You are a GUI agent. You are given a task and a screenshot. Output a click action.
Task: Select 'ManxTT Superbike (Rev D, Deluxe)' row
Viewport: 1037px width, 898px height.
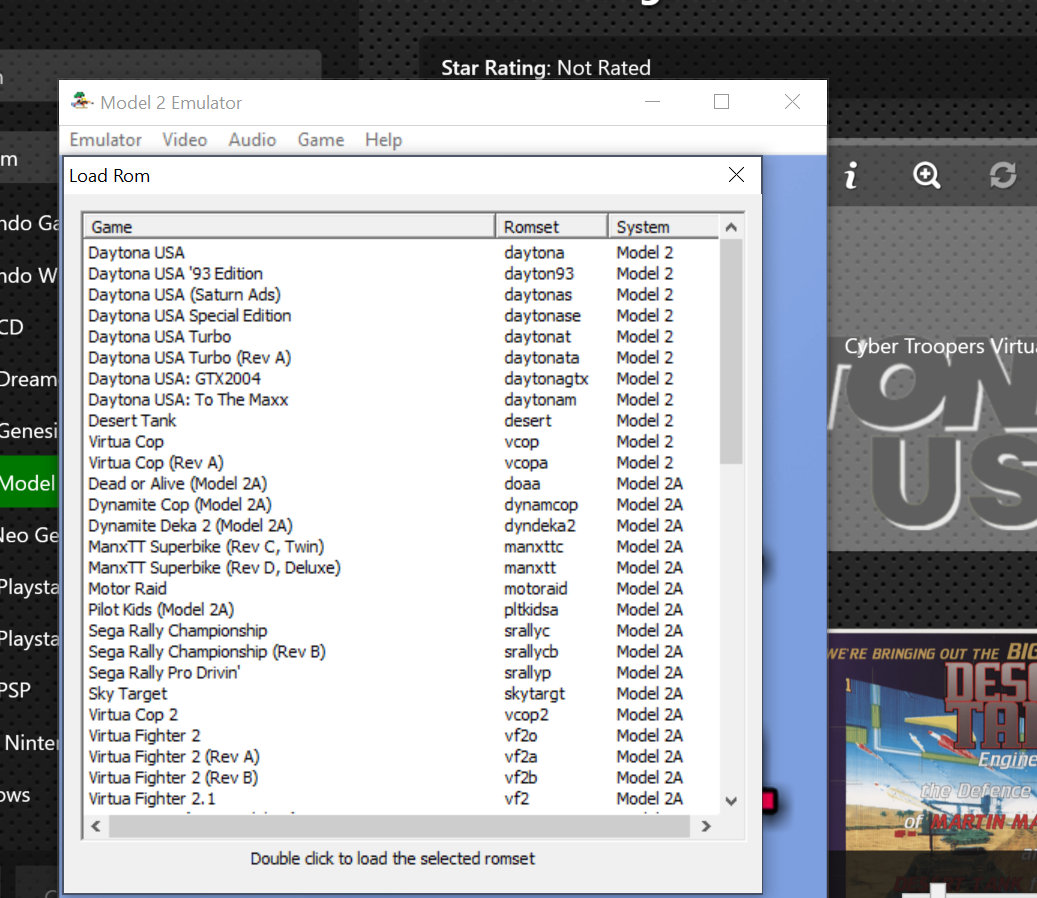[401, 568]
